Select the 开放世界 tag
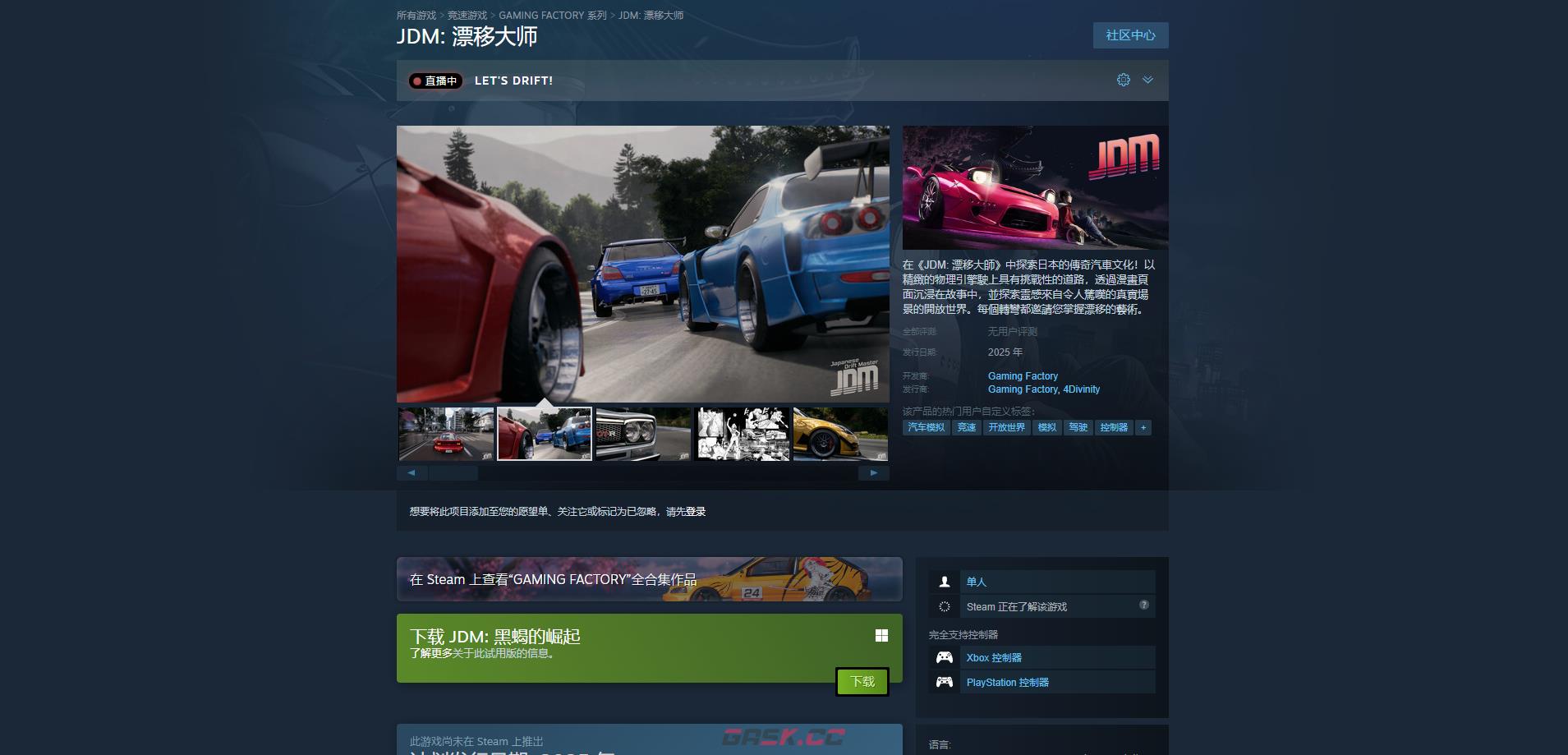The image size is (1568, 755). tap(1007, 427)
